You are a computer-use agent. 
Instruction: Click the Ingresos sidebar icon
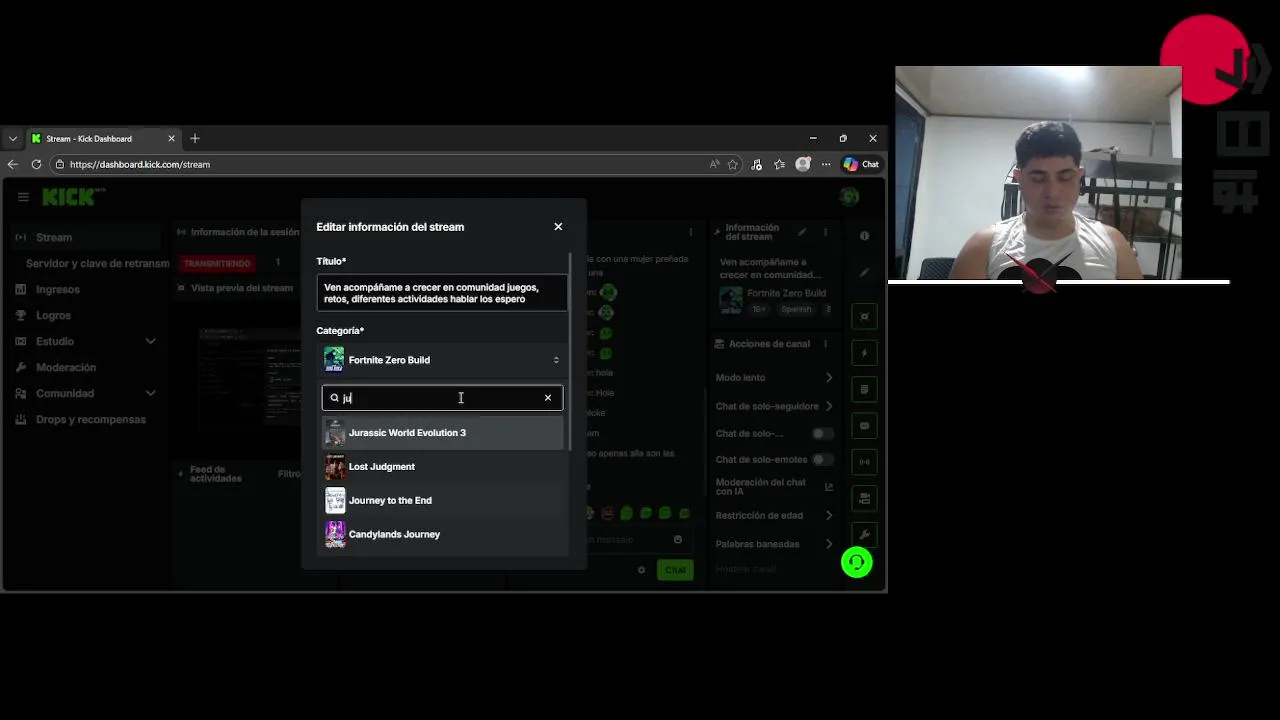21,289
